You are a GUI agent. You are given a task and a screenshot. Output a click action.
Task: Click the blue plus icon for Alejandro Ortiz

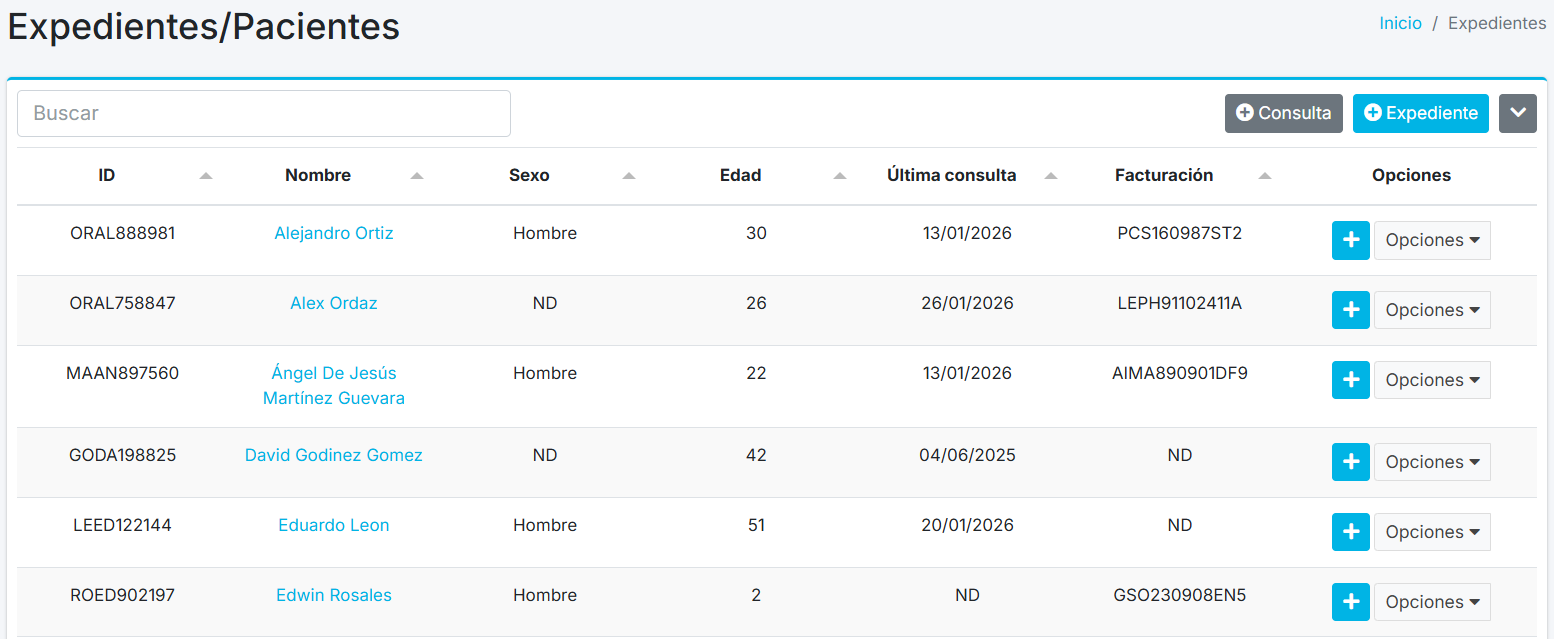1350,241
